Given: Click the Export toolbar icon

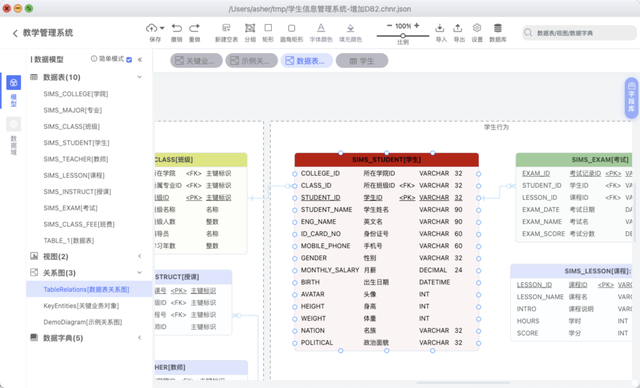Looking at the screenshot, I should [x=458, y=28].
